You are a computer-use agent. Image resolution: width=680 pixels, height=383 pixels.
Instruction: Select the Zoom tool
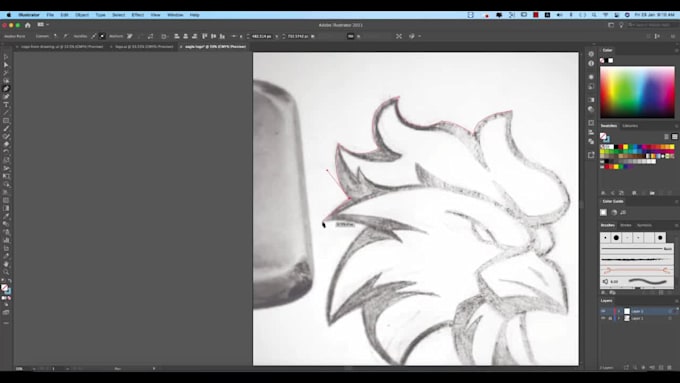click(x=6, y=272)
